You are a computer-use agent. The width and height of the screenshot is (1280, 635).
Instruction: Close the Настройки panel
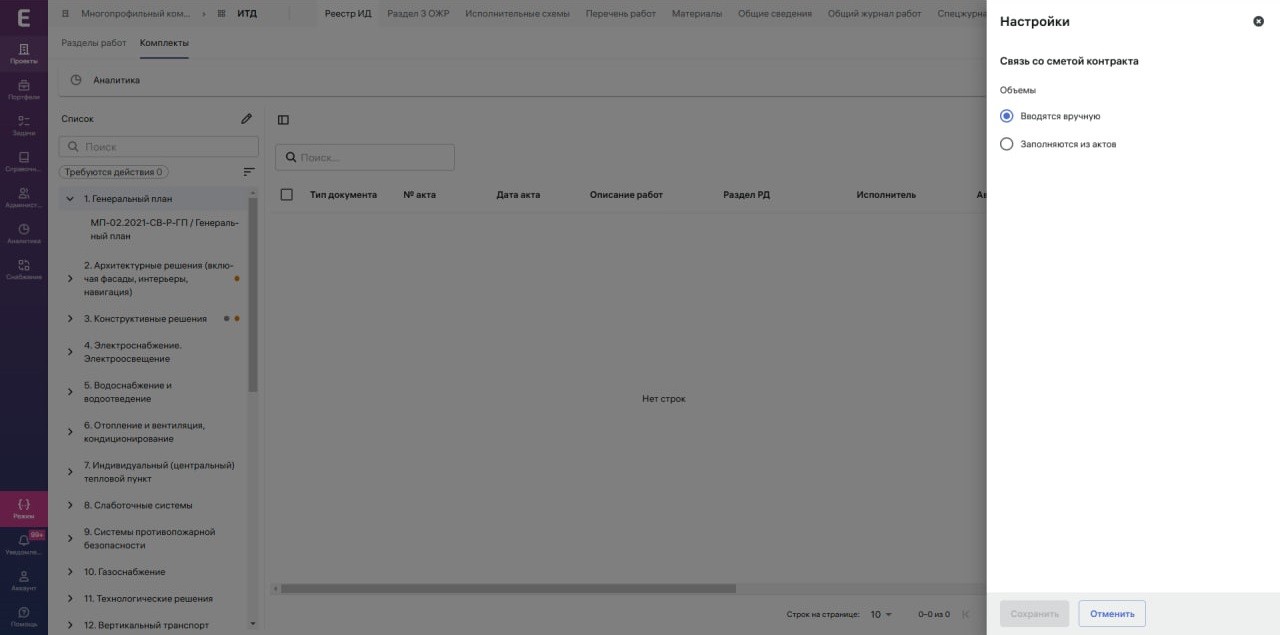[x=1258, y=21]
